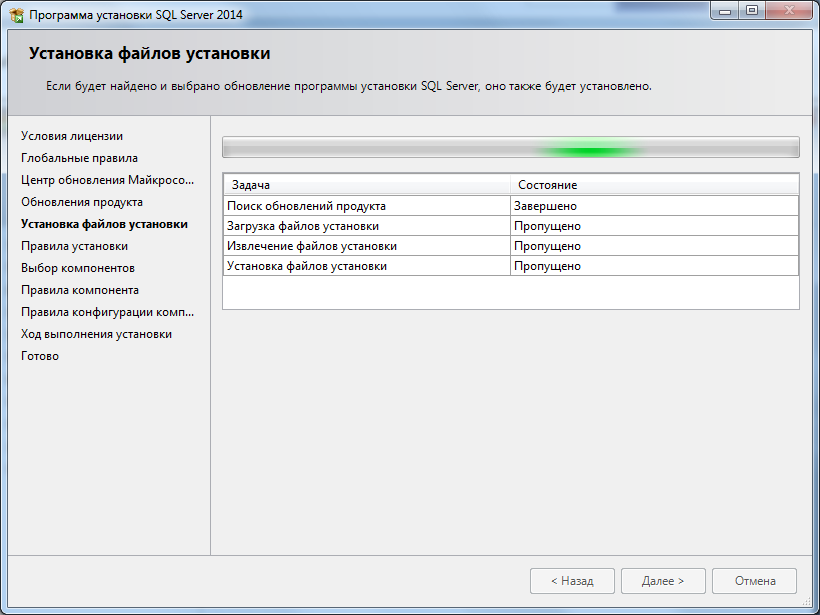Click the Задача column header
Viewport: 820px width, 615px height.
click(367, 185)
